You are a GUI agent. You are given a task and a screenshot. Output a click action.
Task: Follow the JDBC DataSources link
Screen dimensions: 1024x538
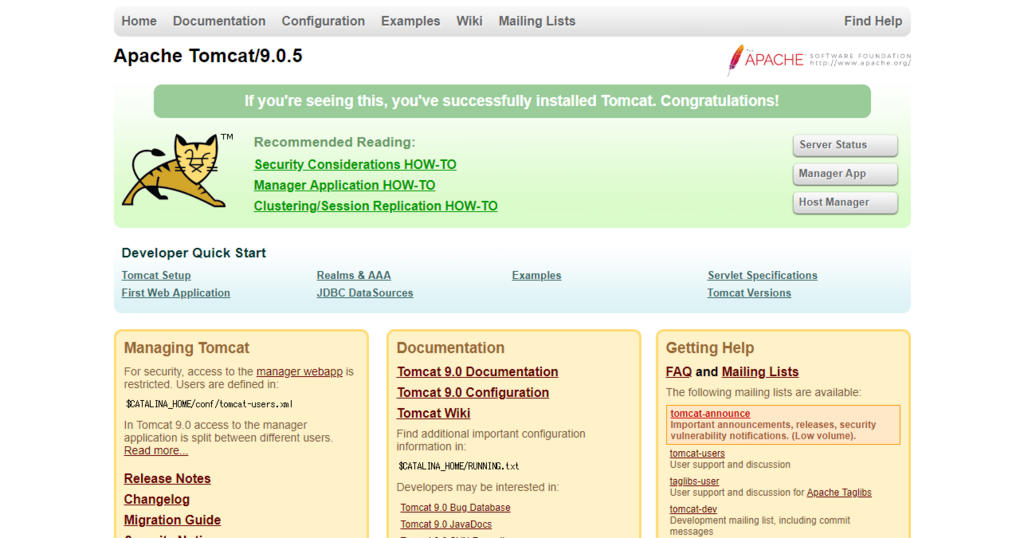364,293
